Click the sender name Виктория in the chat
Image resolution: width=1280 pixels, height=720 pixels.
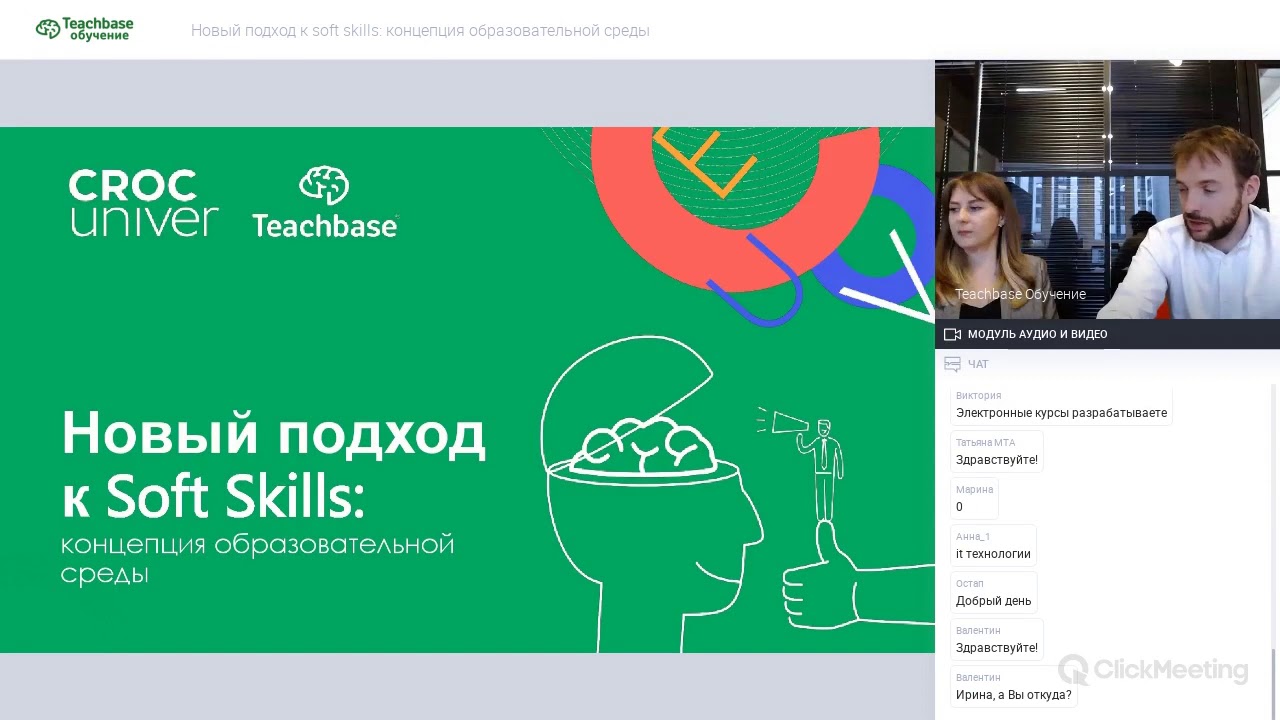pos(978,396)
